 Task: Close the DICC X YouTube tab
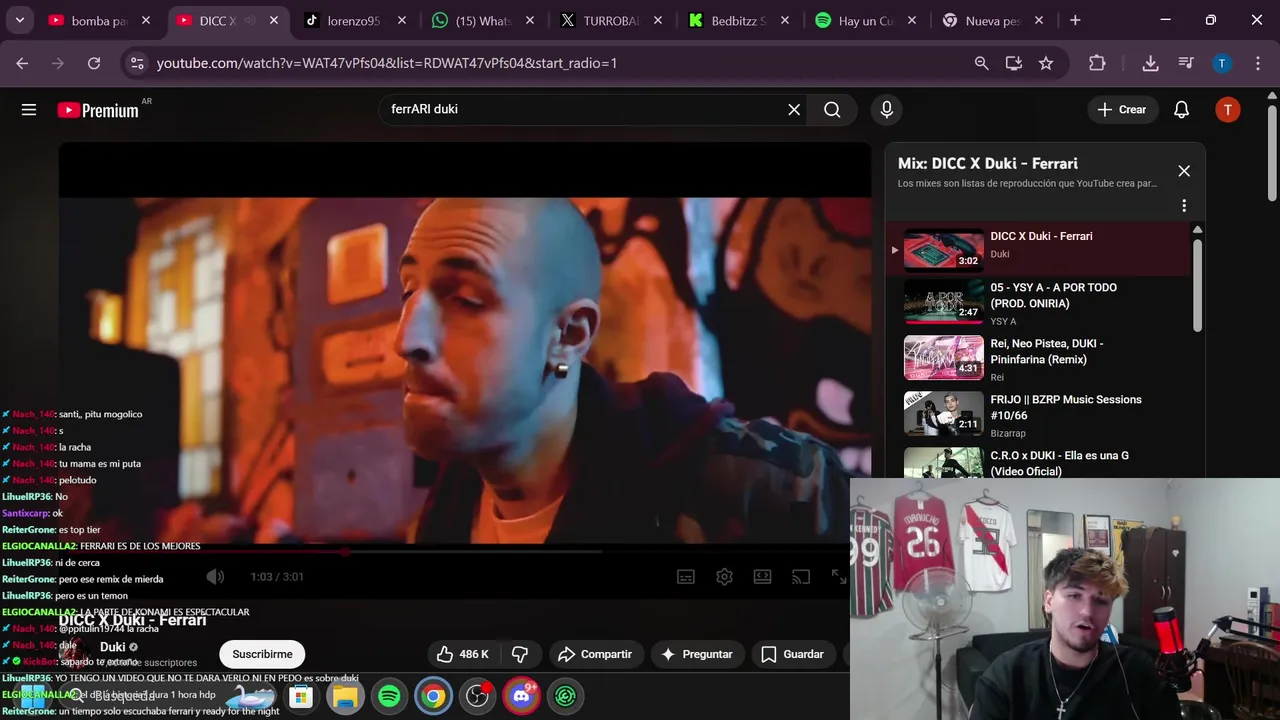[x=274, y=20]
